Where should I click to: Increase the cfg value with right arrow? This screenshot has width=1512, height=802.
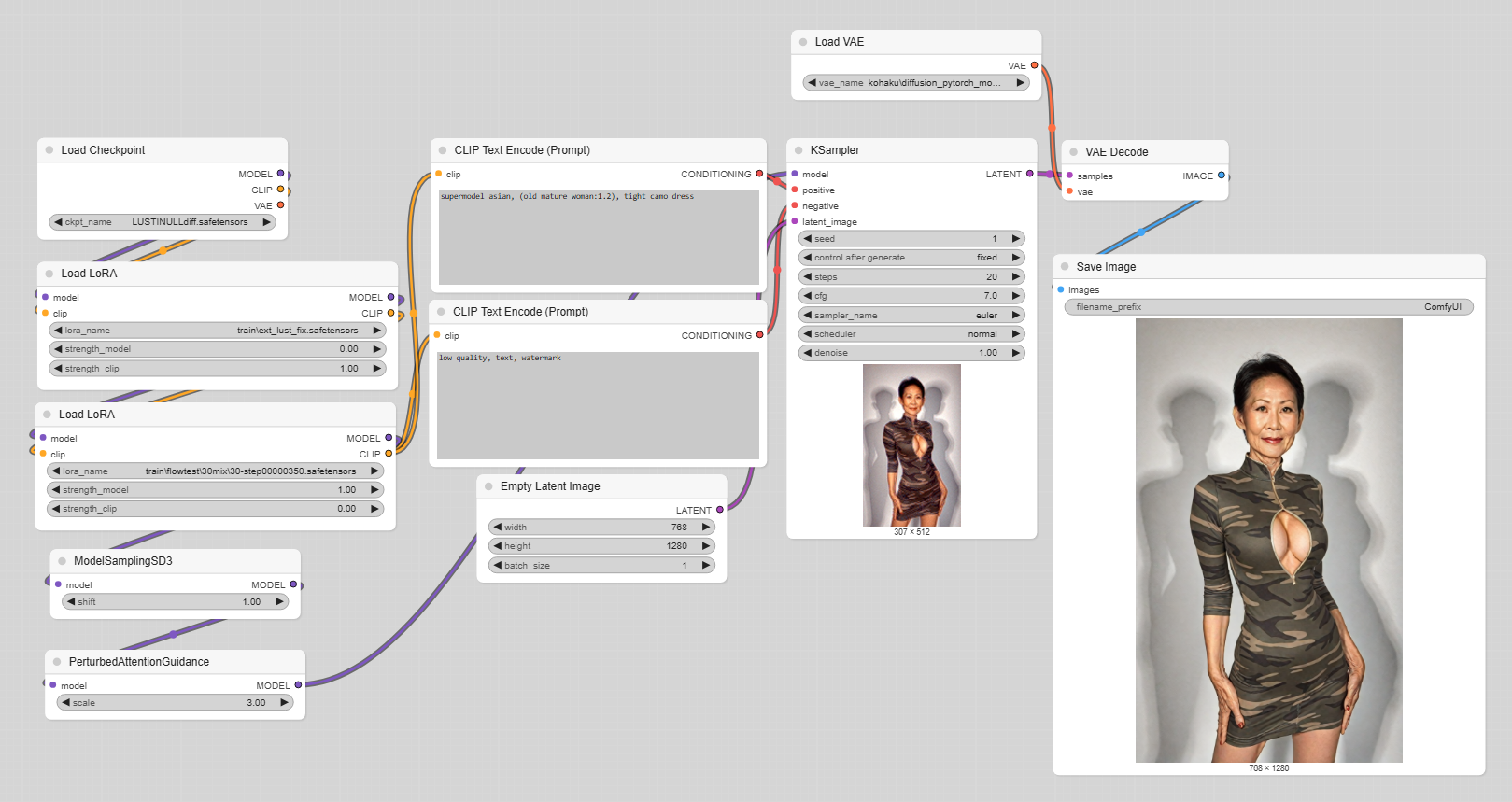click(x=1016, y=296)
